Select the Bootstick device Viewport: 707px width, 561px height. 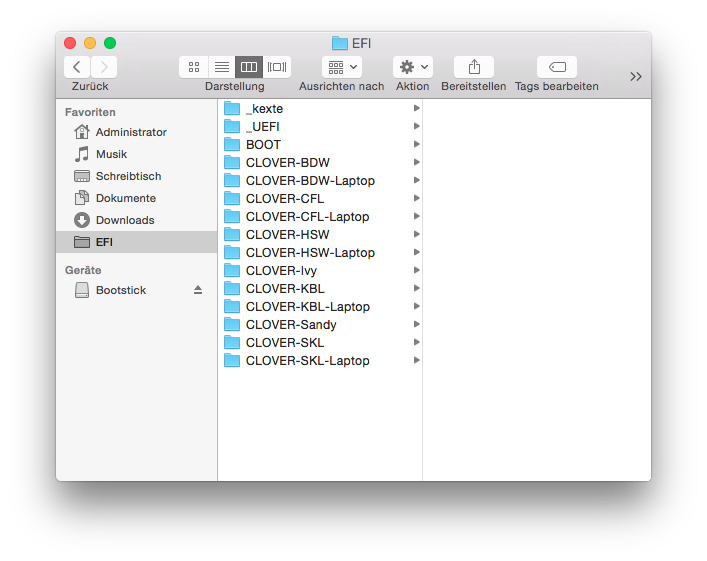[137, 290]
